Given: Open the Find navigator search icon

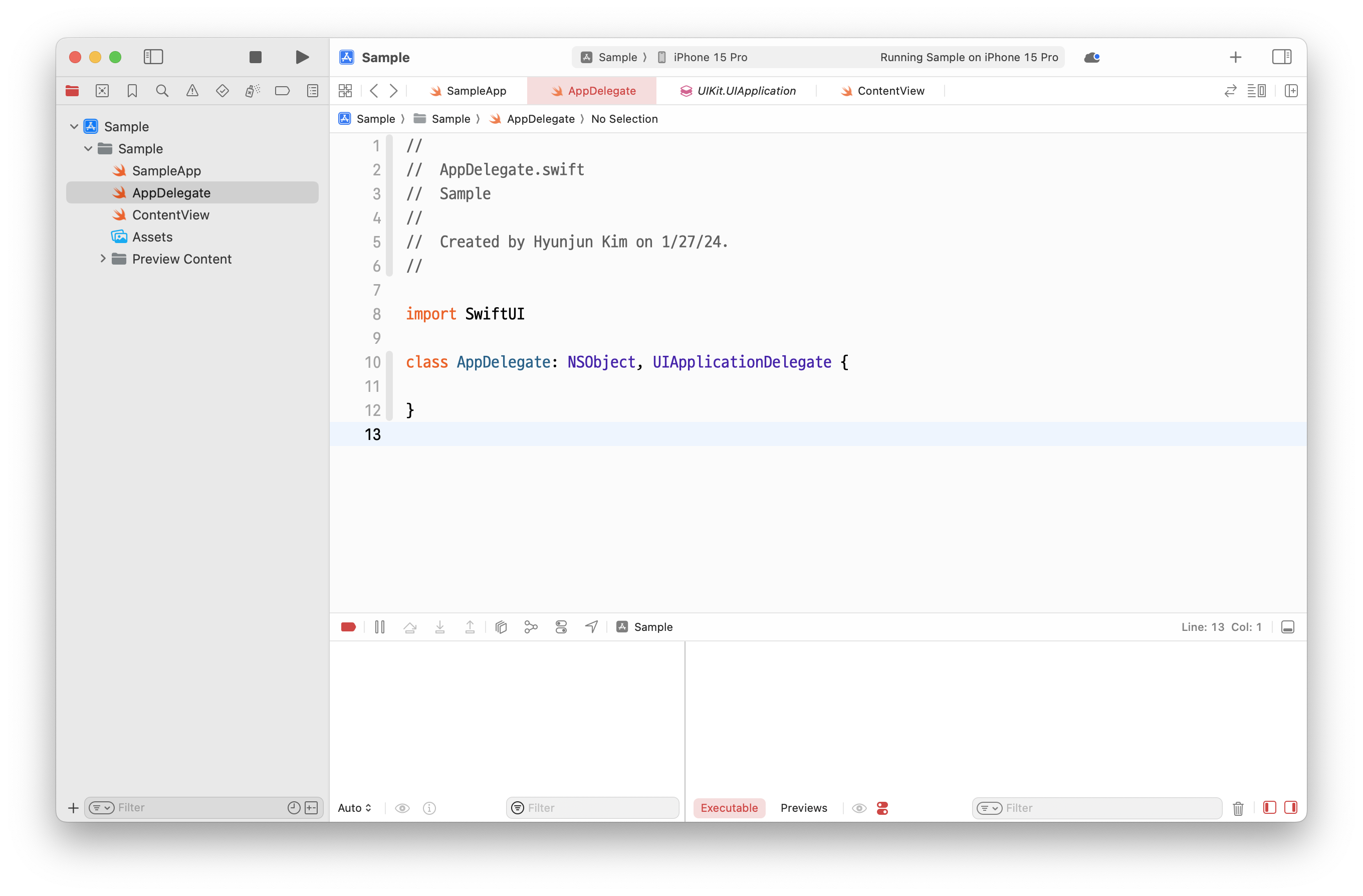Looking at the screenshot, I should tap(162, 91).
